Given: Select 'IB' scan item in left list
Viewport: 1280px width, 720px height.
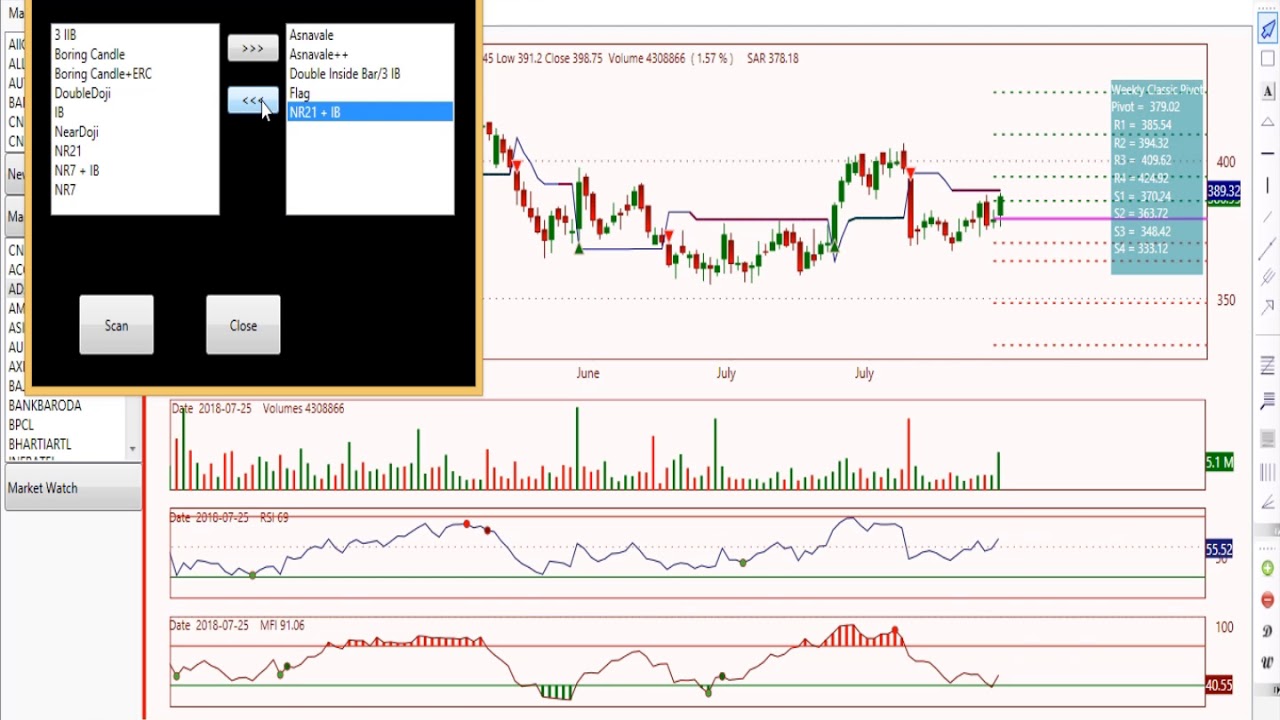Looking at the screenshot, I should (135, 112).
